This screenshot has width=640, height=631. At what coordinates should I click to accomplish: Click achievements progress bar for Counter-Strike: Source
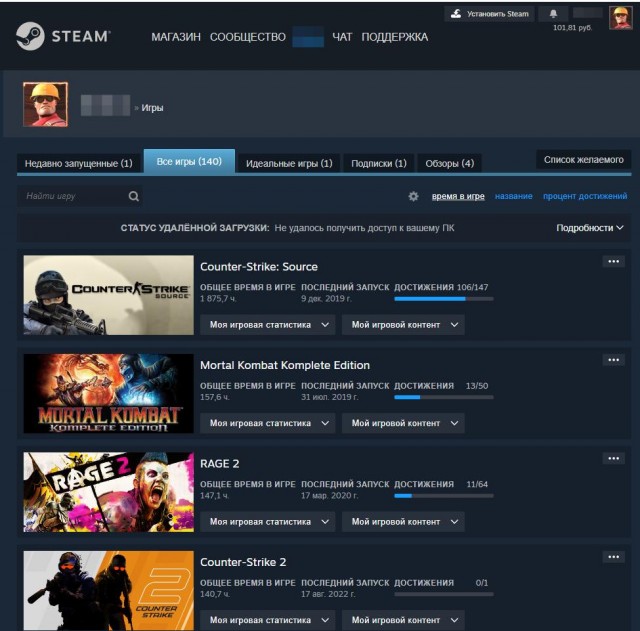click(x=444, y=299)
